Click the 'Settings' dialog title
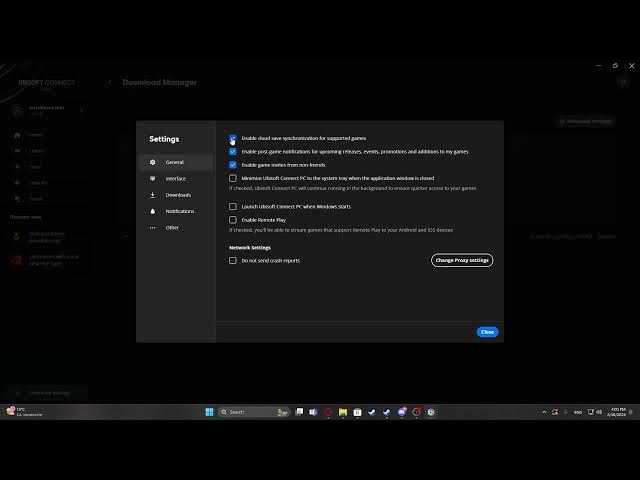 pos(164,139)
